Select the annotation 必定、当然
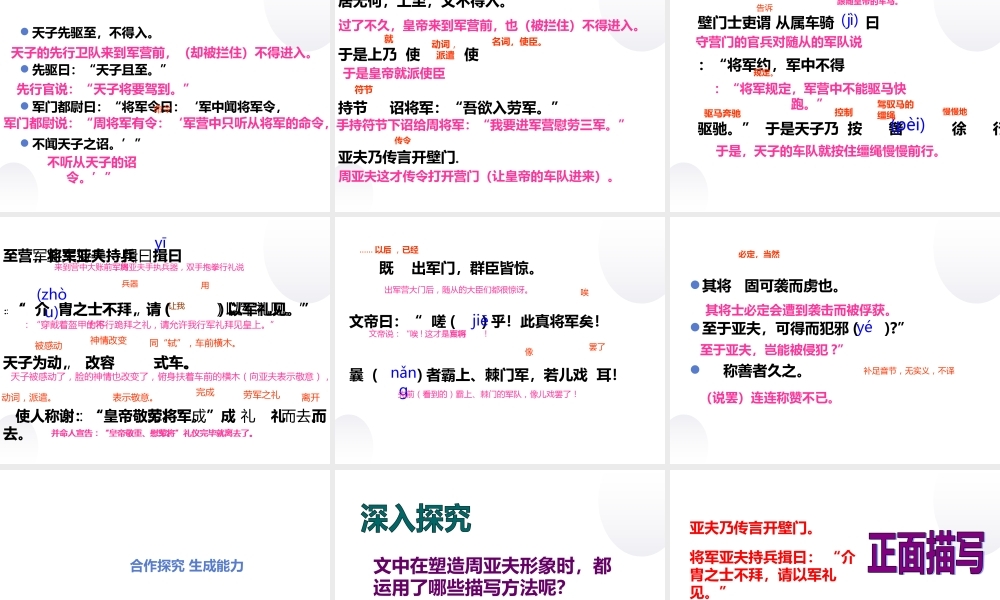The height and width of the screenshot is (600, 1000). pyautogui.click(x=759, y=254)
